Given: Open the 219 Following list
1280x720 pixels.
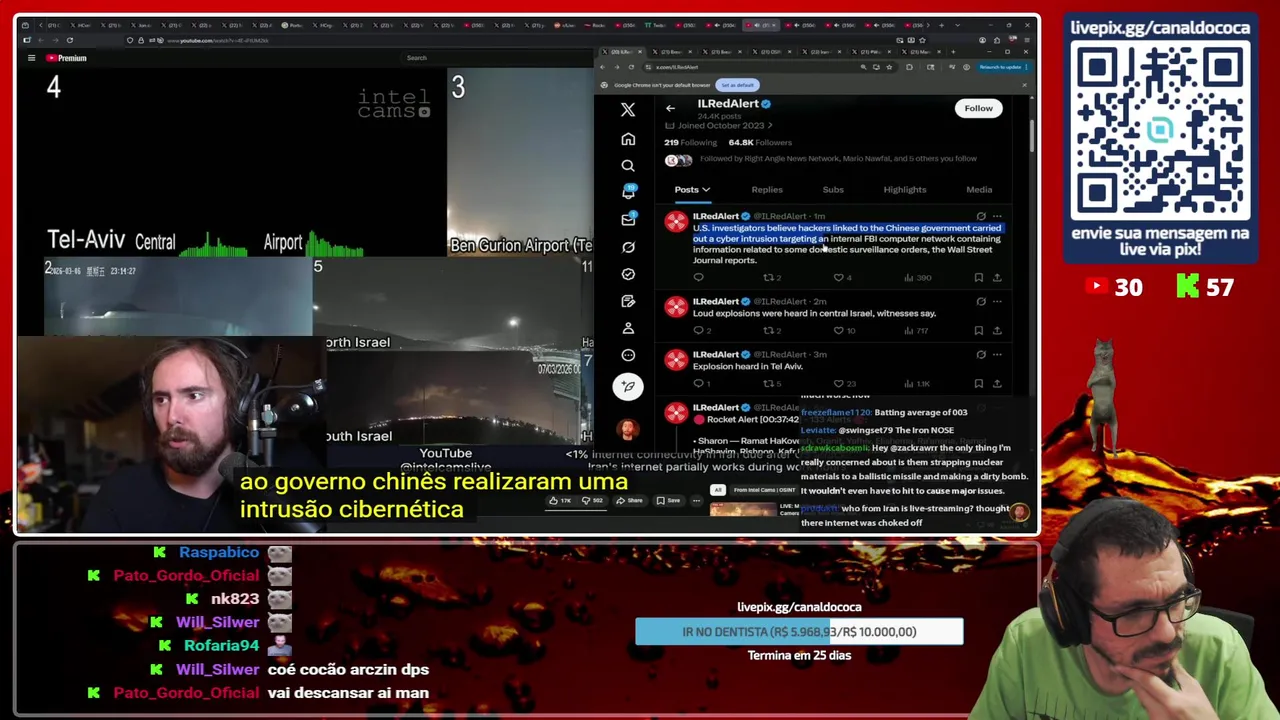Looking at the screenshot, I should [x=690, y=143].
